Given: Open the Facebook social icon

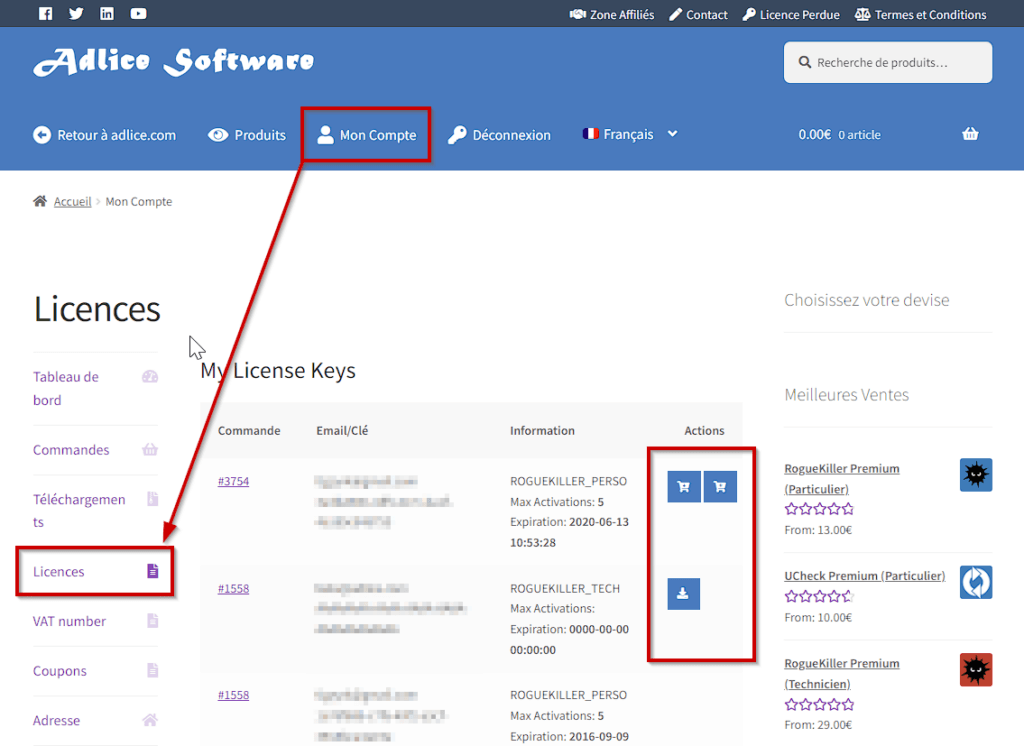Looking at the screenshot, I should click(45, 14).
